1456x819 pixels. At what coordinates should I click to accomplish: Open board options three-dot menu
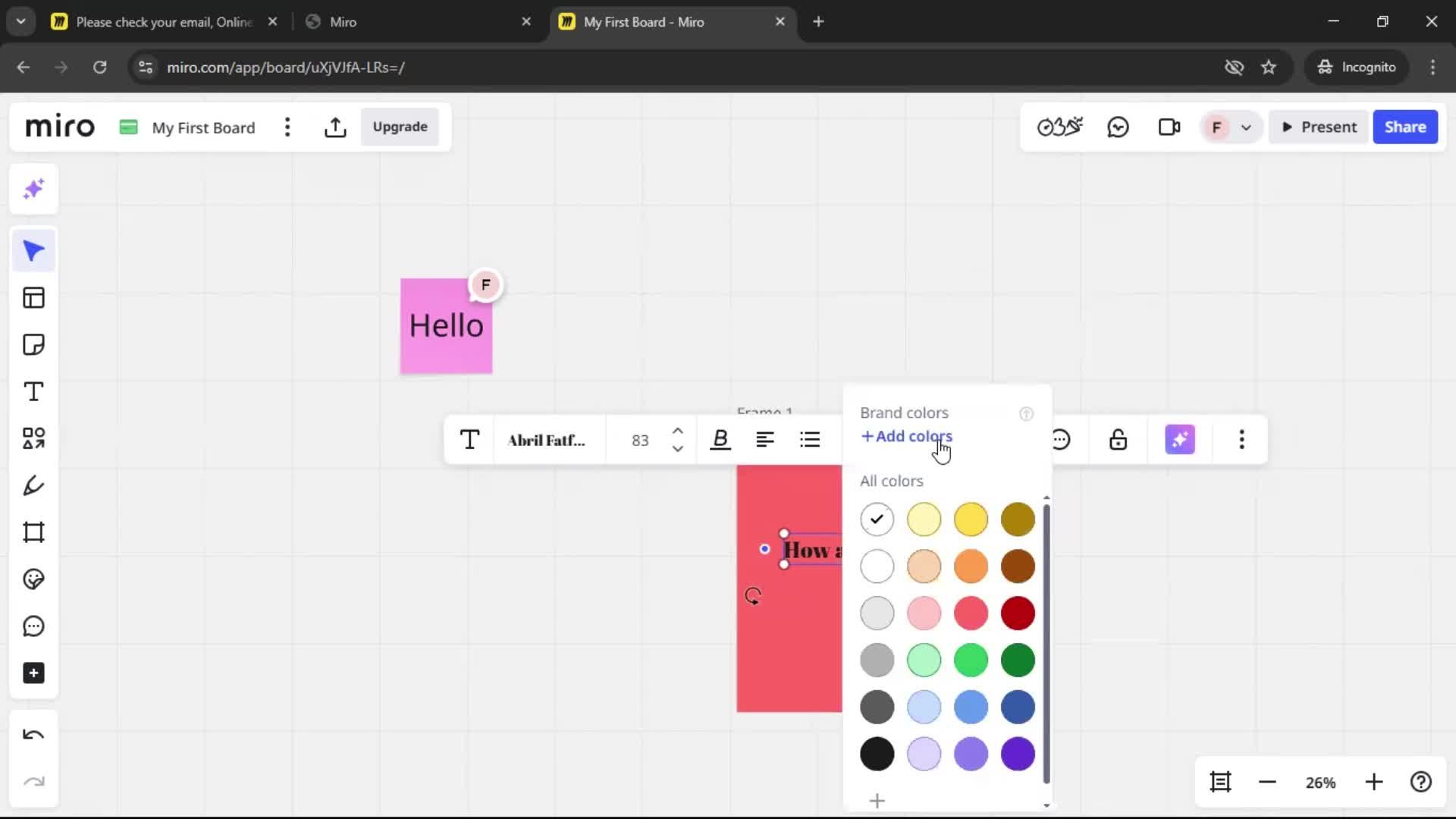(x=287, y=127)
